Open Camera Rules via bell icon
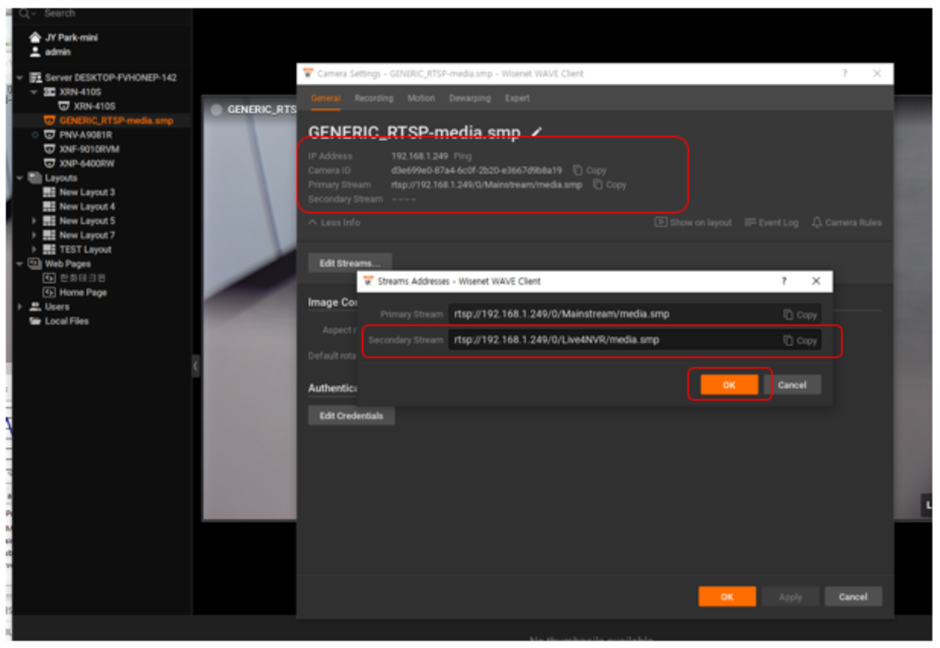Viewport: 940px width, 648px height. (846, 223)
